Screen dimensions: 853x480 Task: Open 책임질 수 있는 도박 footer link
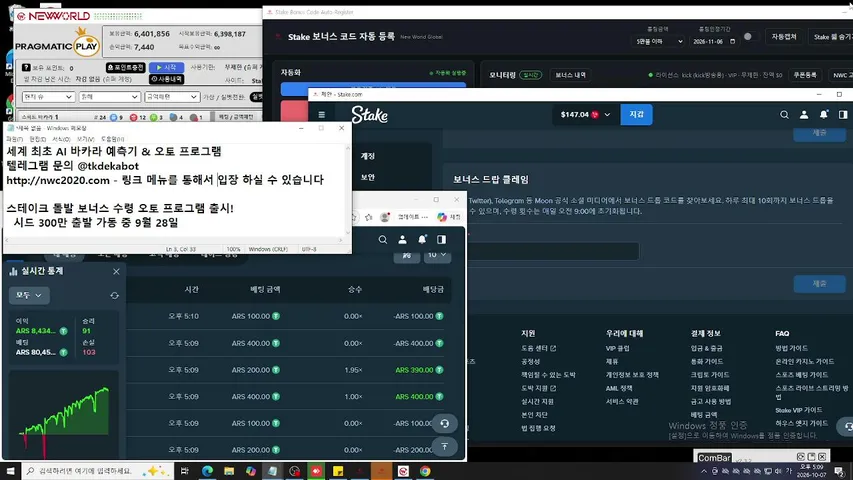click(x=548, y=375)
